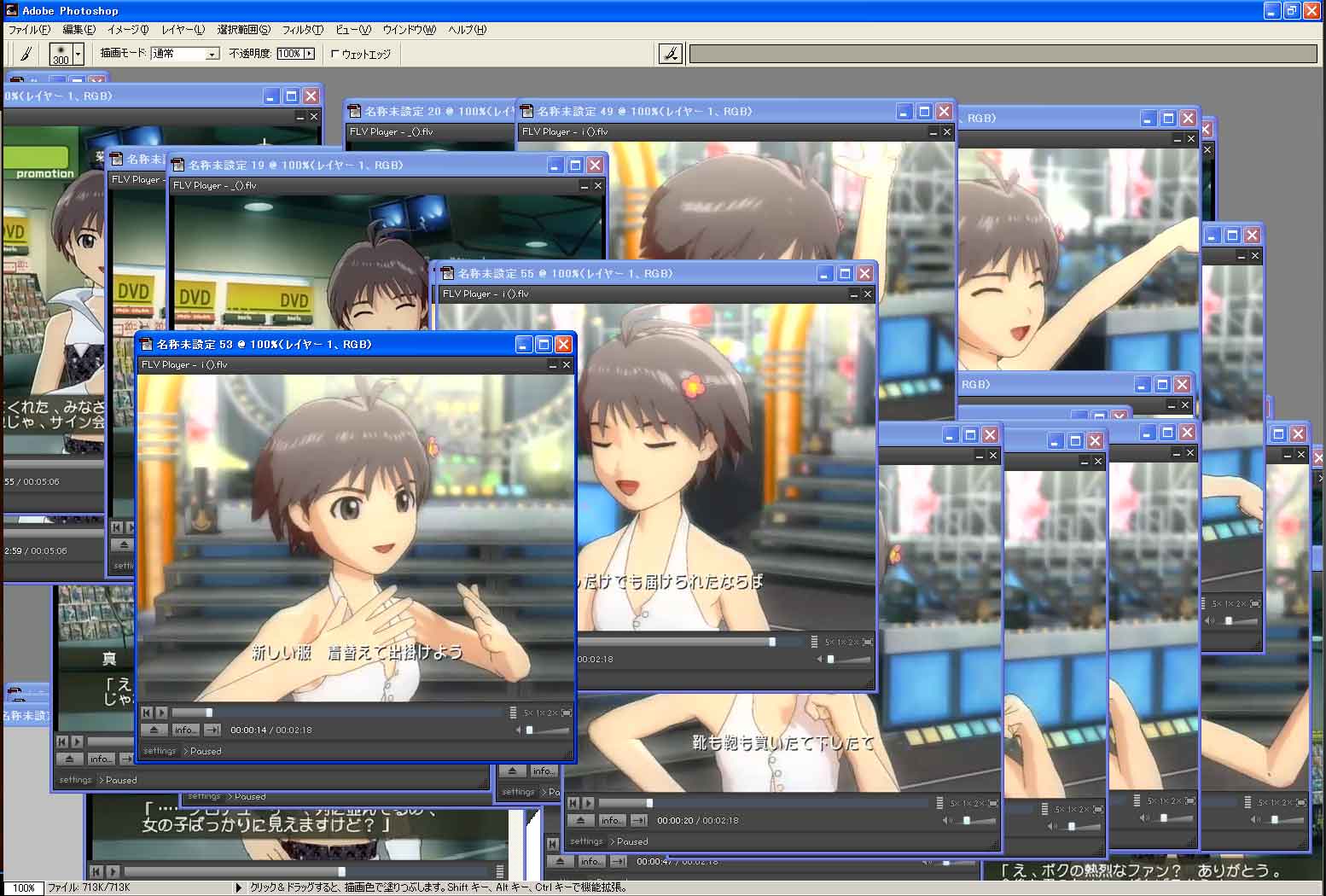The image size is (1326, 896).
Task: Set 2x speed in the player showing 00:00:20
Action: (979, 803)
